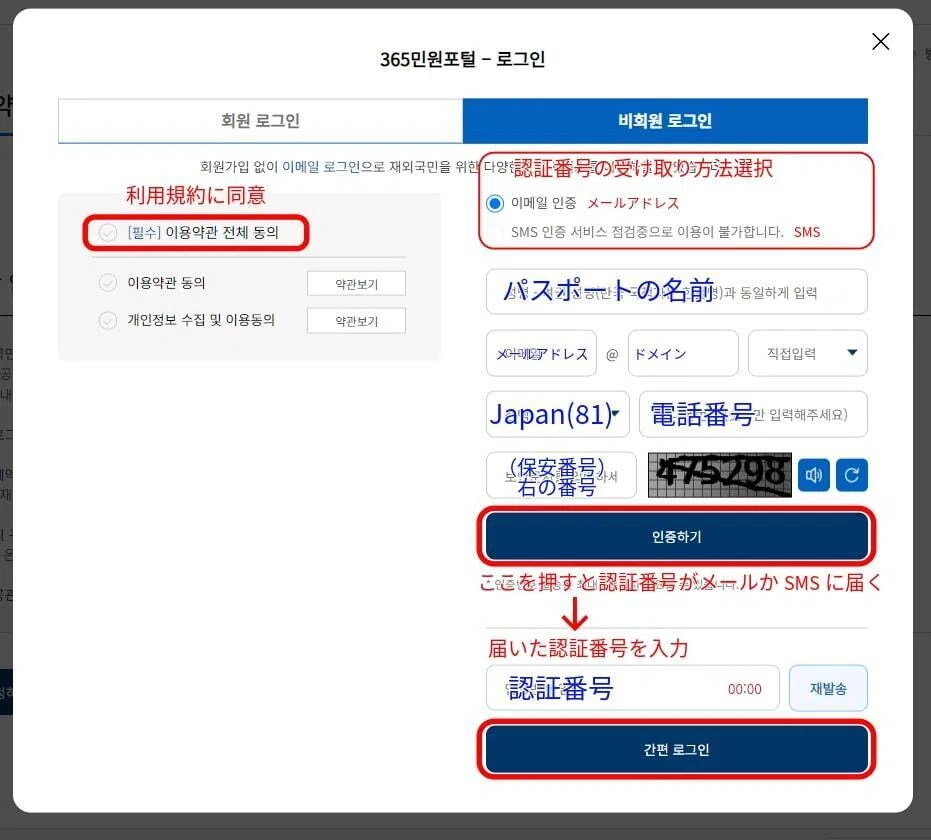Close the login dialog with X icon
This screenshot has height=840, width=931.
pos(880,42)
